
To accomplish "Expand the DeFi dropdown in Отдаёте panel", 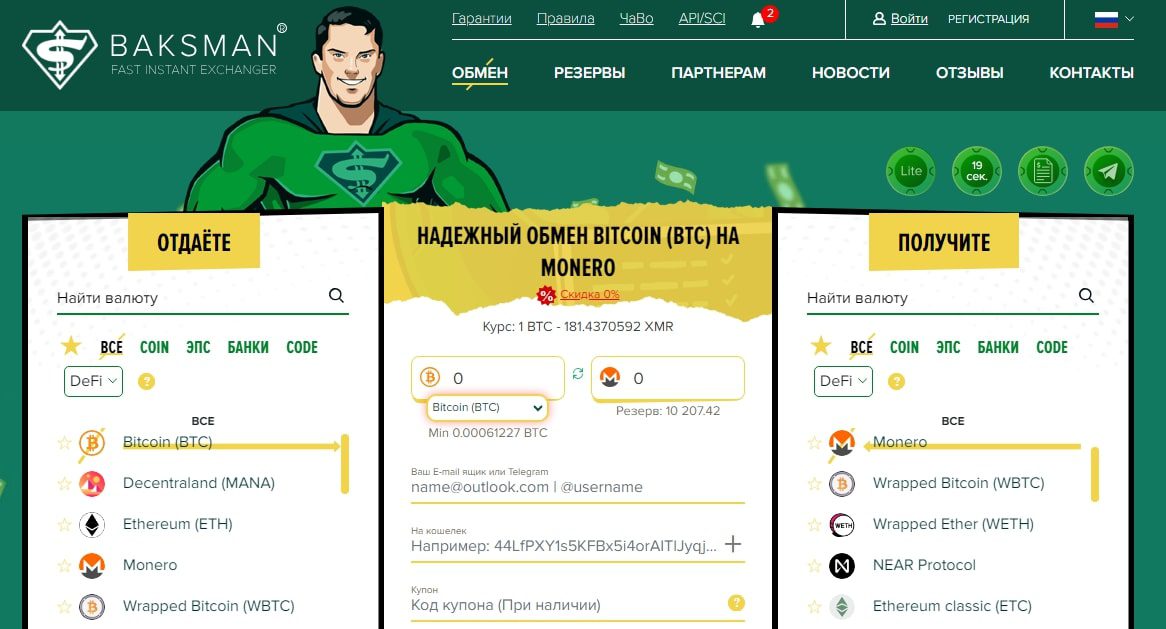I will click(x=93, y=381).
